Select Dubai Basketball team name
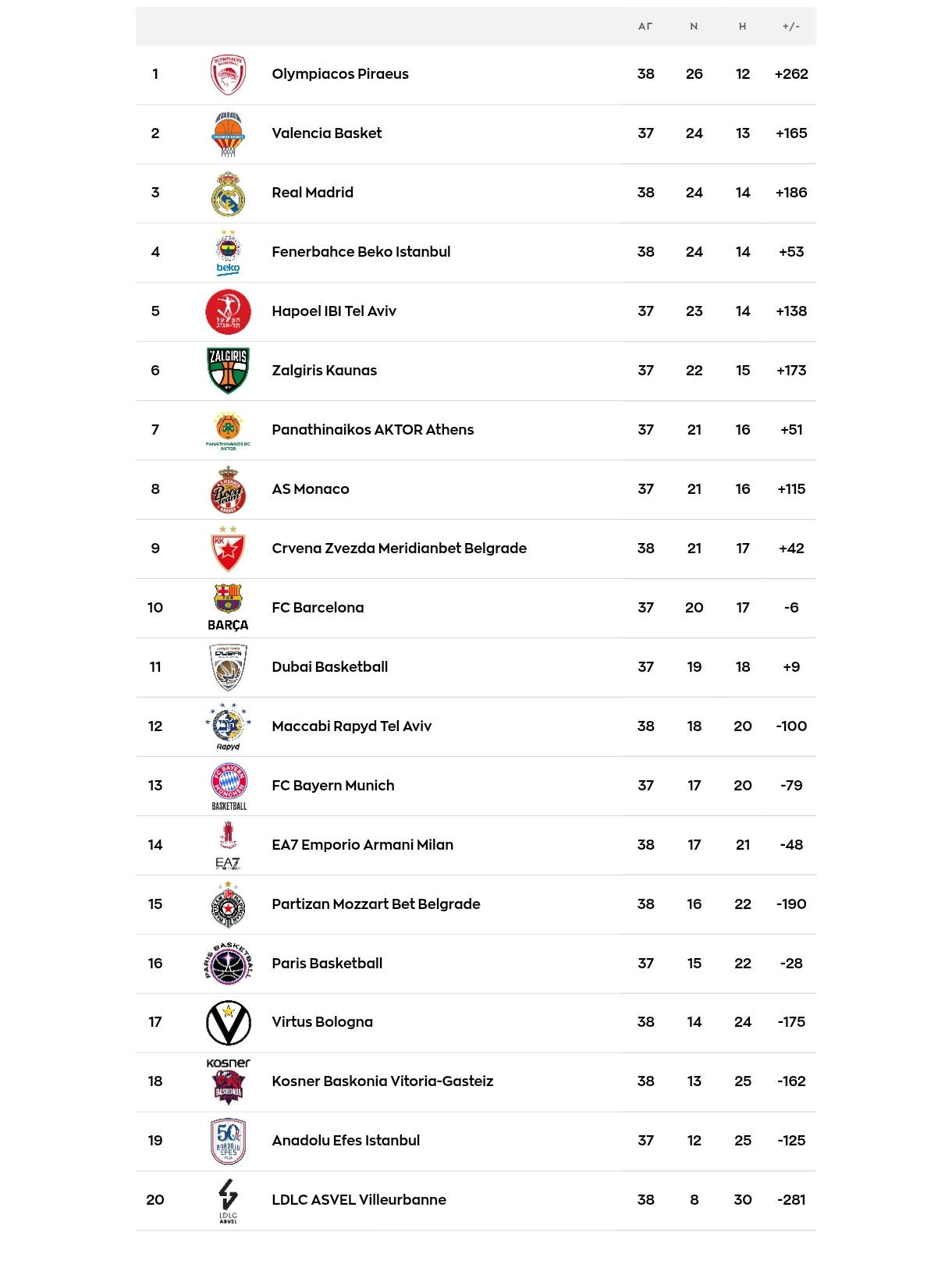 tap(330, 667)
